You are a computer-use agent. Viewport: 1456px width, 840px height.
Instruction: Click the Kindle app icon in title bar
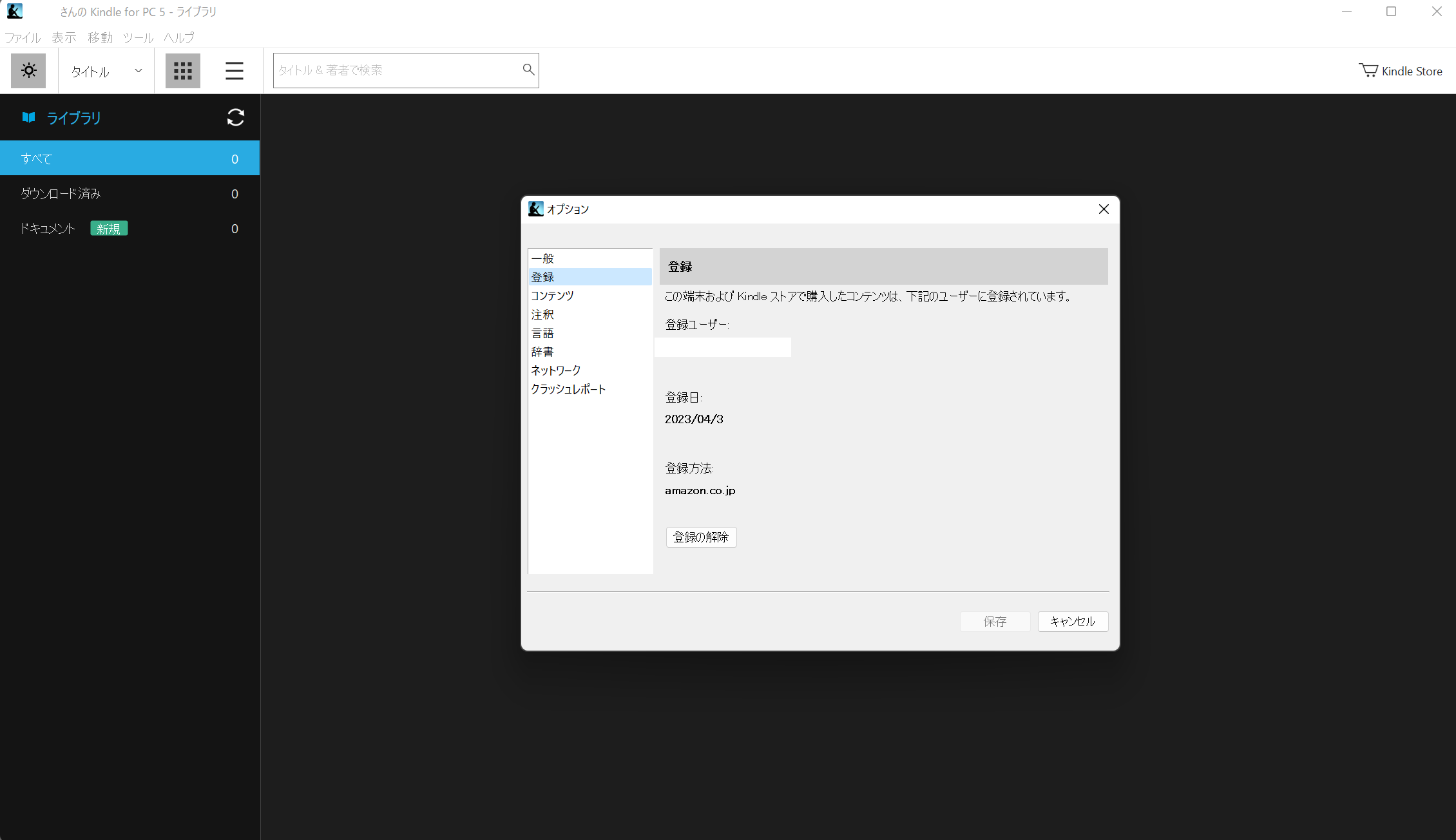15,11
